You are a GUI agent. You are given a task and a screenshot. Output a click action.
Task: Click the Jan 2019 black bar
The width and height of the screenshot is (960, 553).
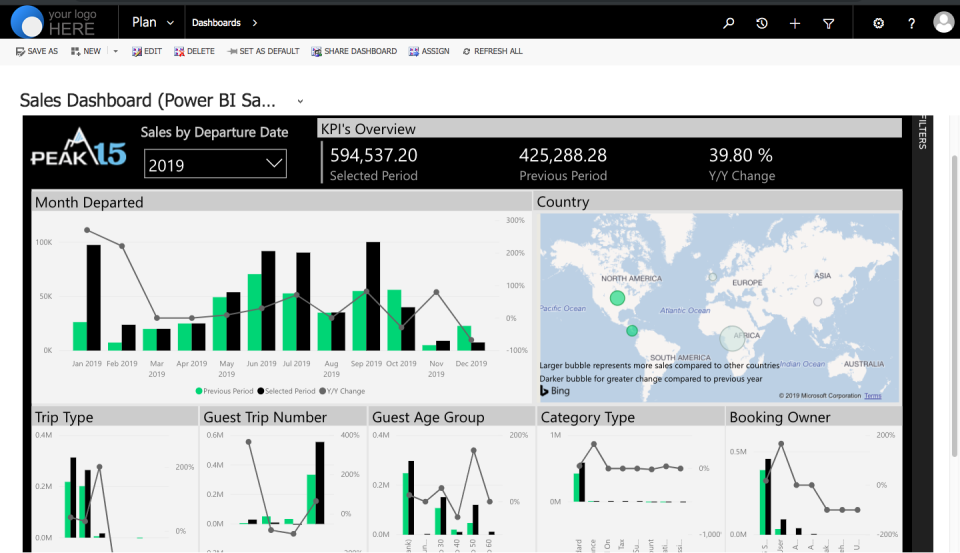(x=94, y=298)
